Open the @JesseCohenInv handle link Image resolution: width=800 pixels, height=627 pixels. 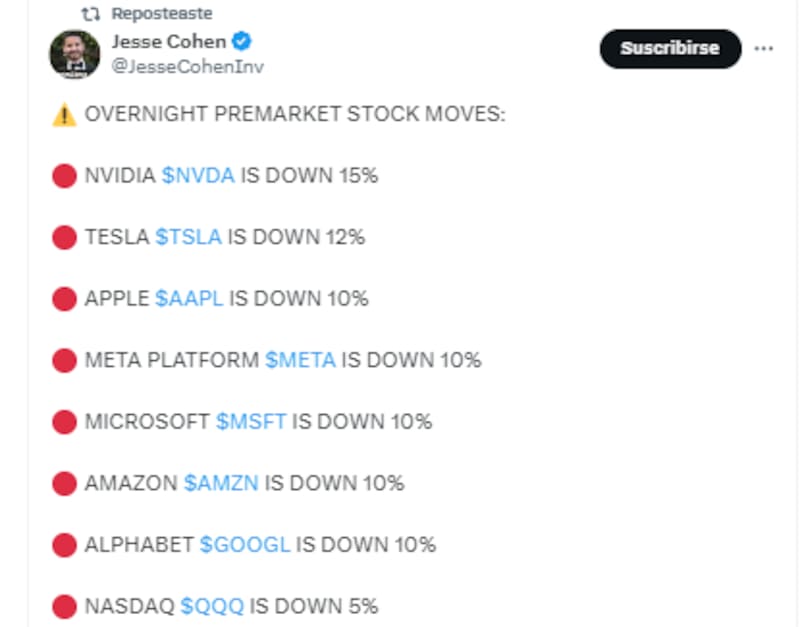point(187,67)
